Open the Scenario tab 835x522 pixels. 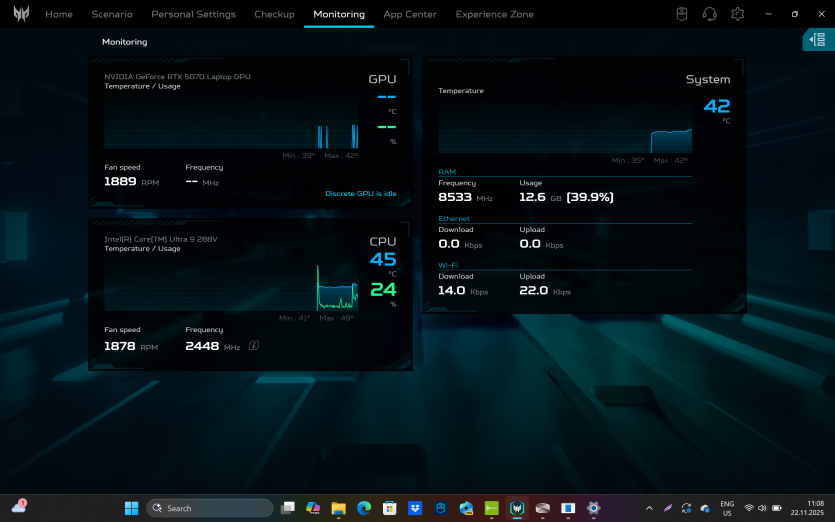click(x=112, y=14)
